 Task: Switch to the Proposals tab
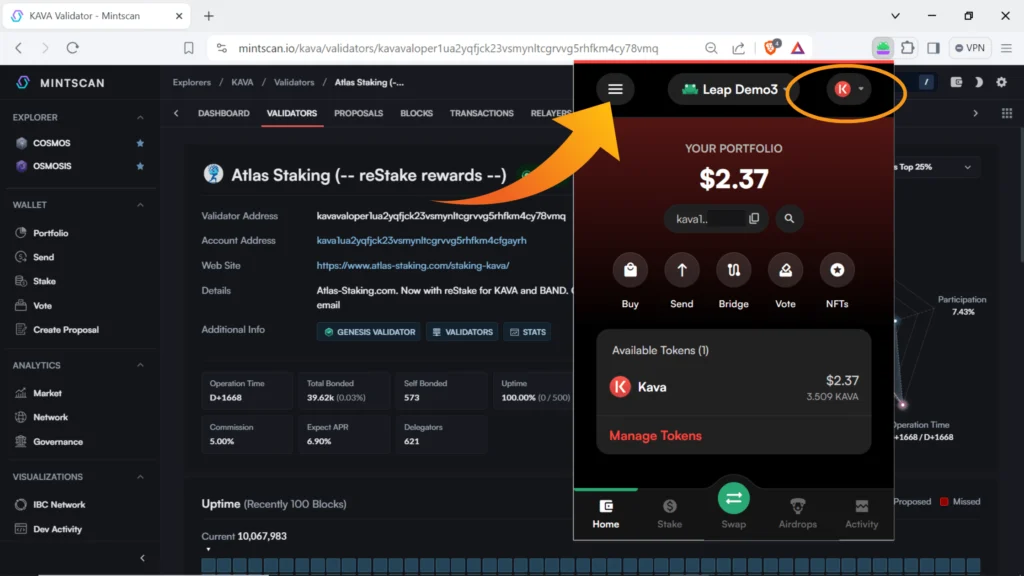tap(358, 113)
